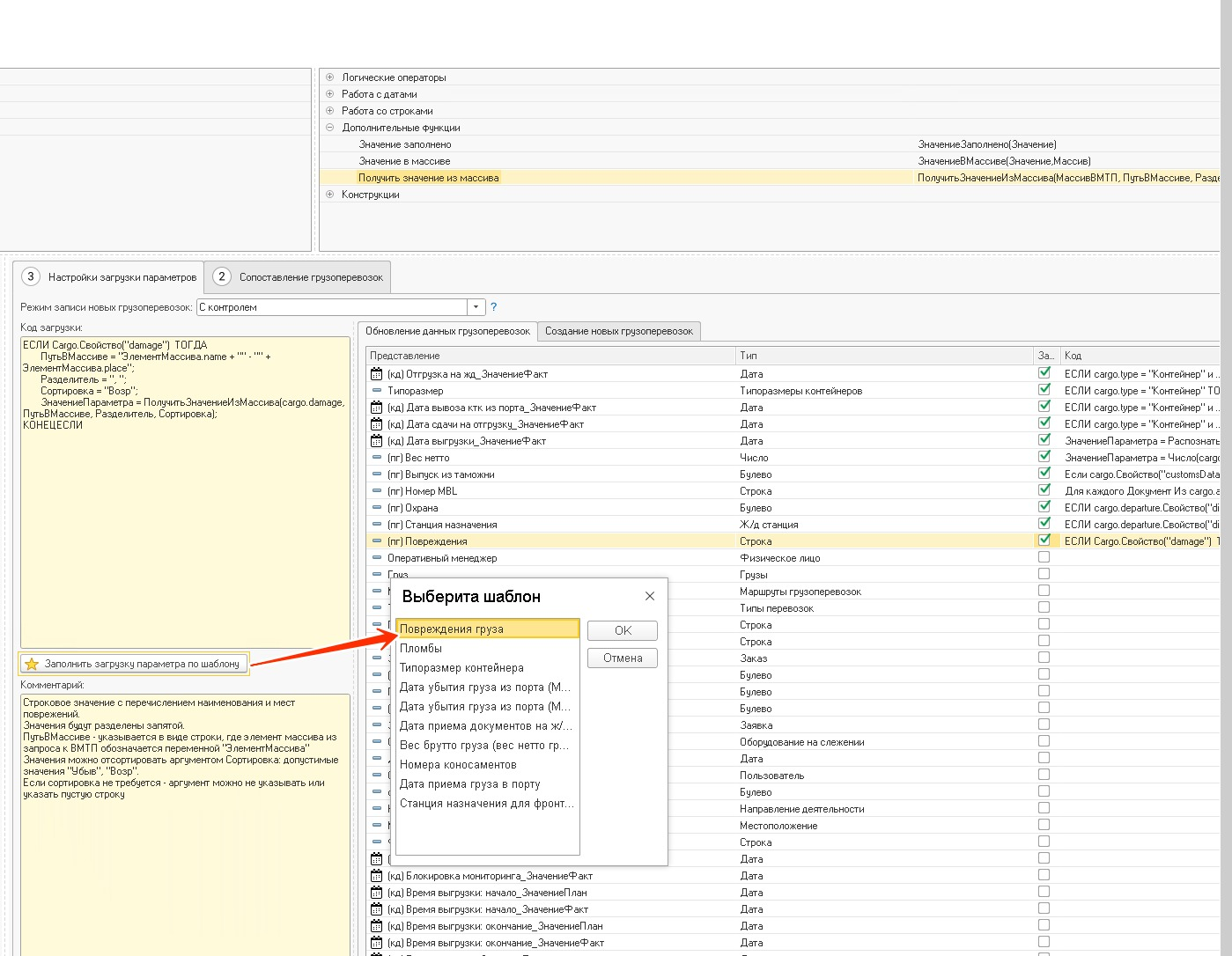1232x956 pixels.
Task: Click the calendar icon of '(кд) Отгрузка на жд_ЗначениеФакт'
Action: [x=377, y=374]
